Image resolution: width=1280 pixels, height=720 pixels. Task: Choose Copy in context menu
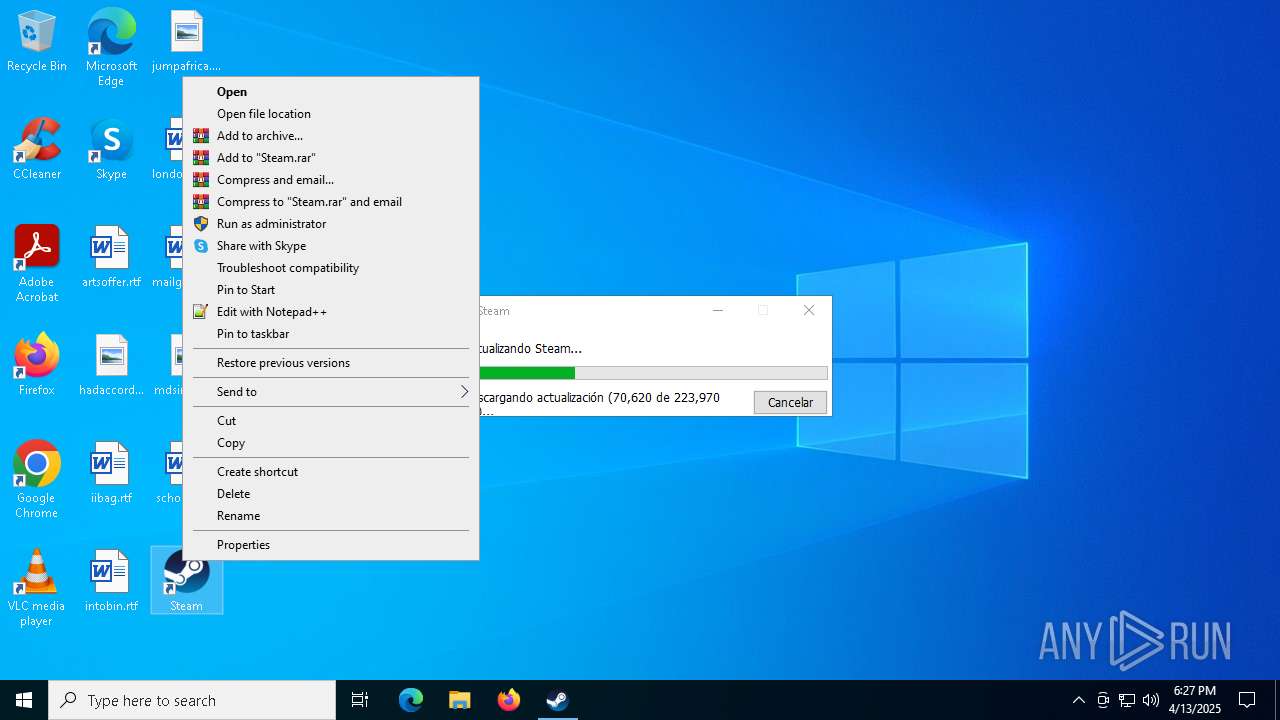[331, 443]
